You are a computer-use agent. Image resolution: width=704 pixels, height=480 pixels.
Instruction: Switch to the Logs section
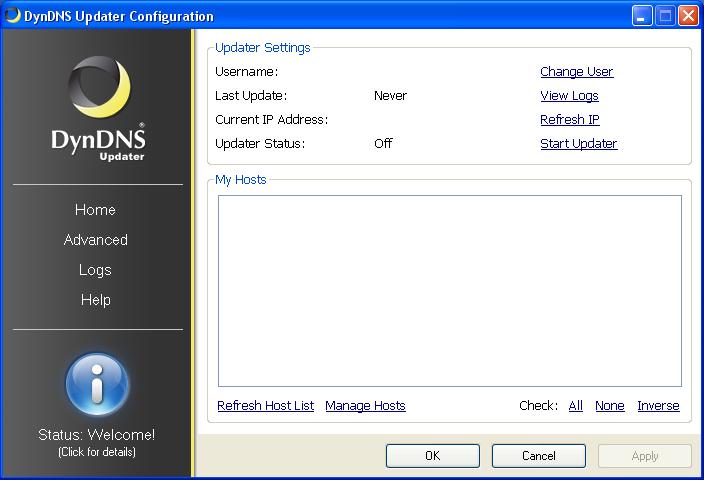coord(95,270)
